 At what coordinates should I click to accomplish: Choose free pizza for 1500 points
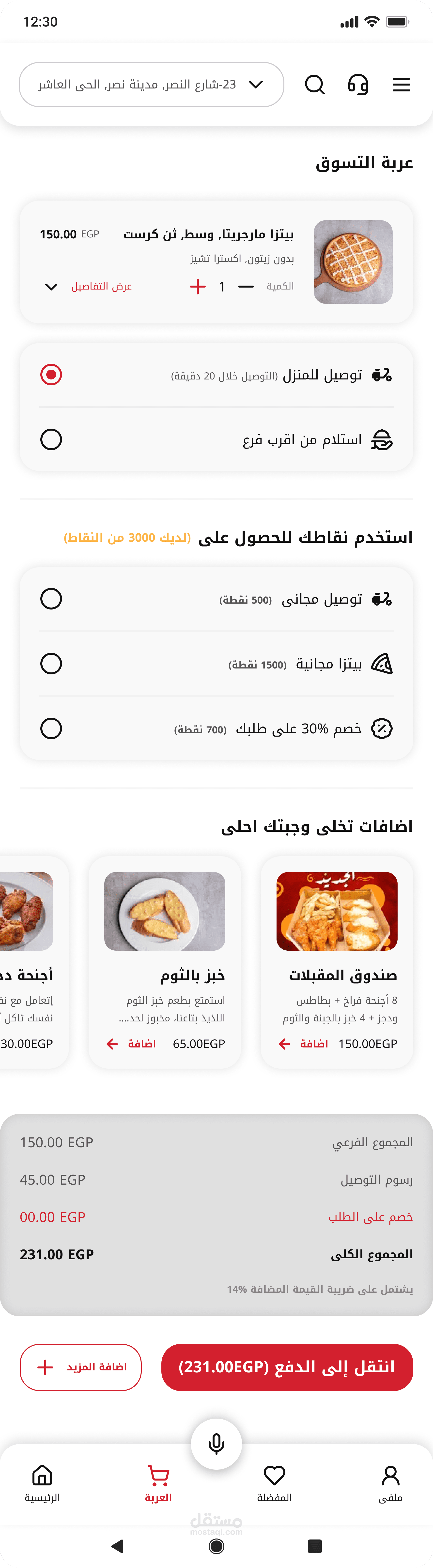coord(51,664)
